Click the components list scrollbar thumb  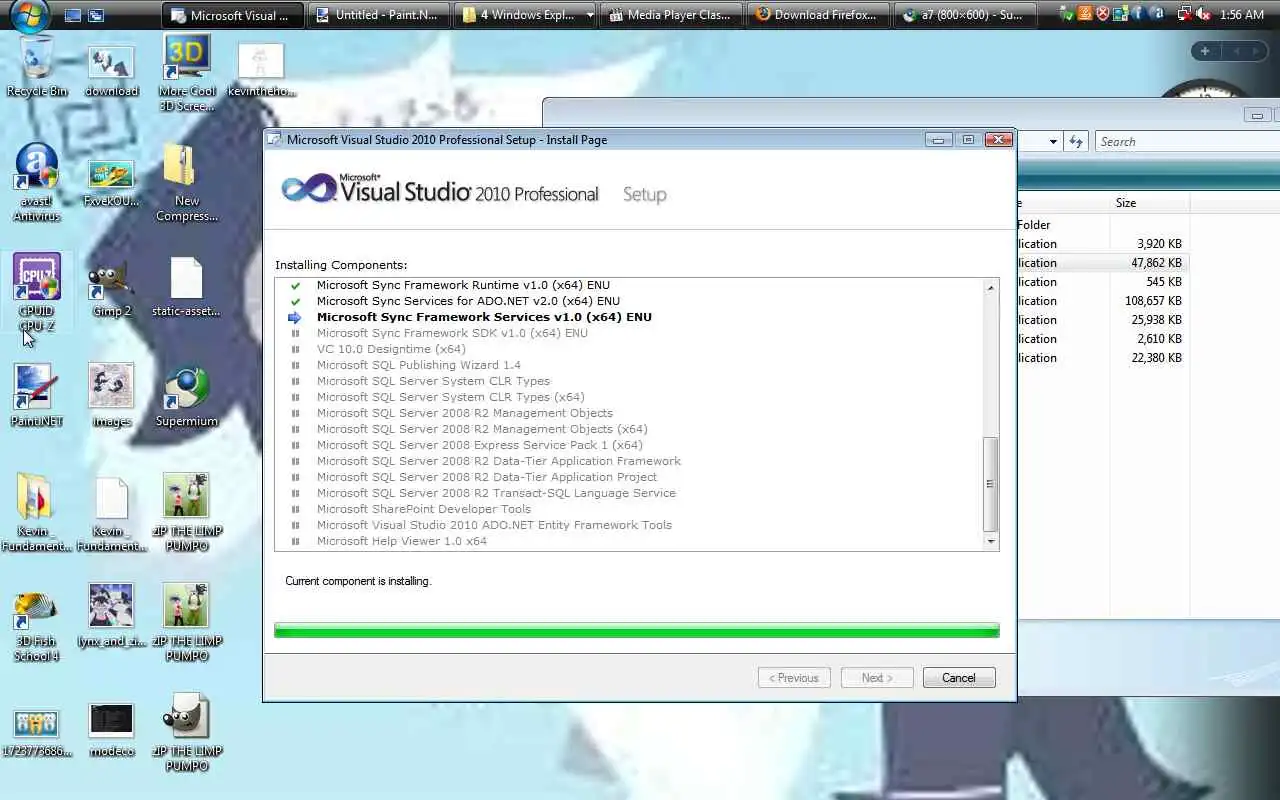pos(991,484)
